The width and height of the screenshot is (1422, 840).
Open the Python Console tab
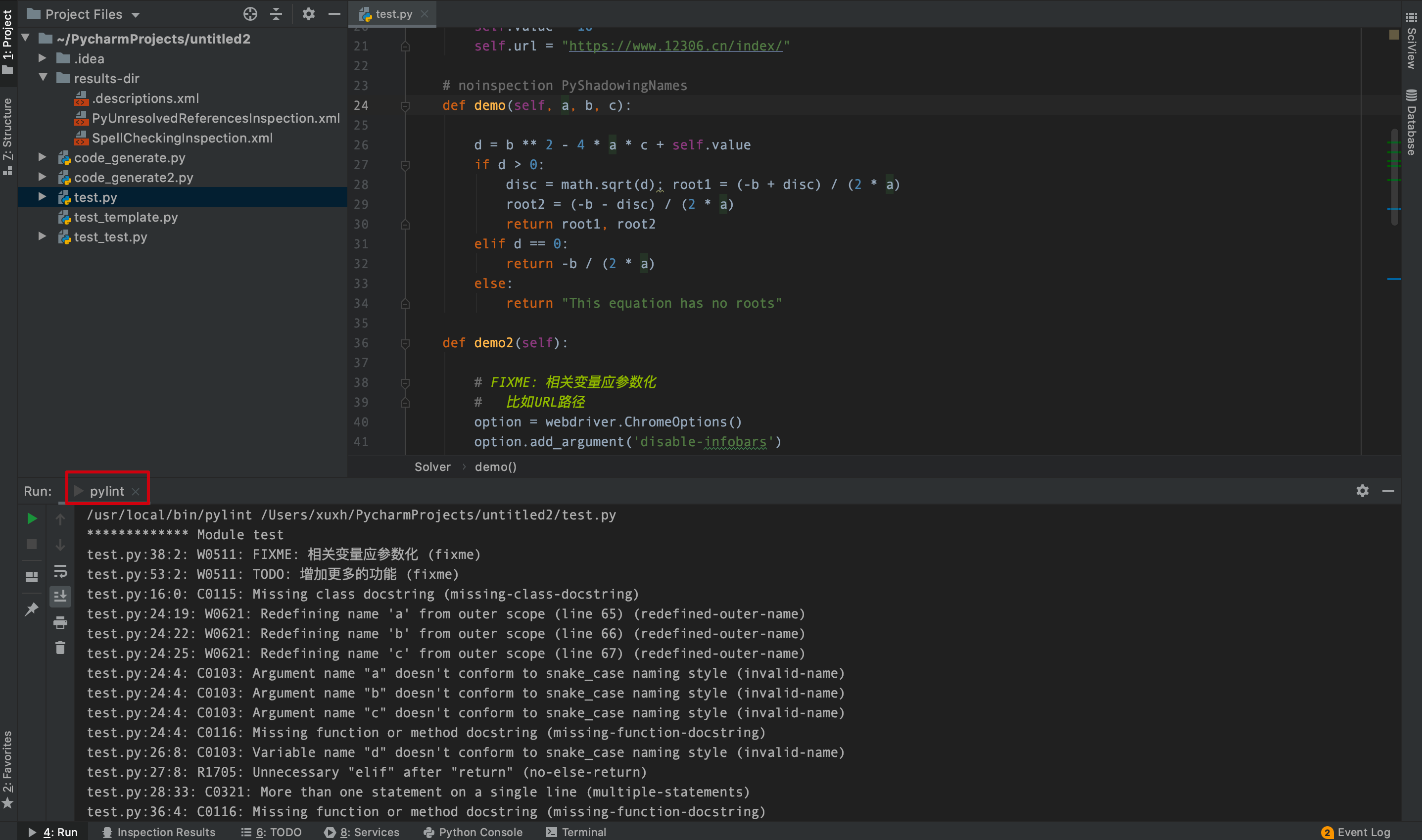click(x=473, y=832)
